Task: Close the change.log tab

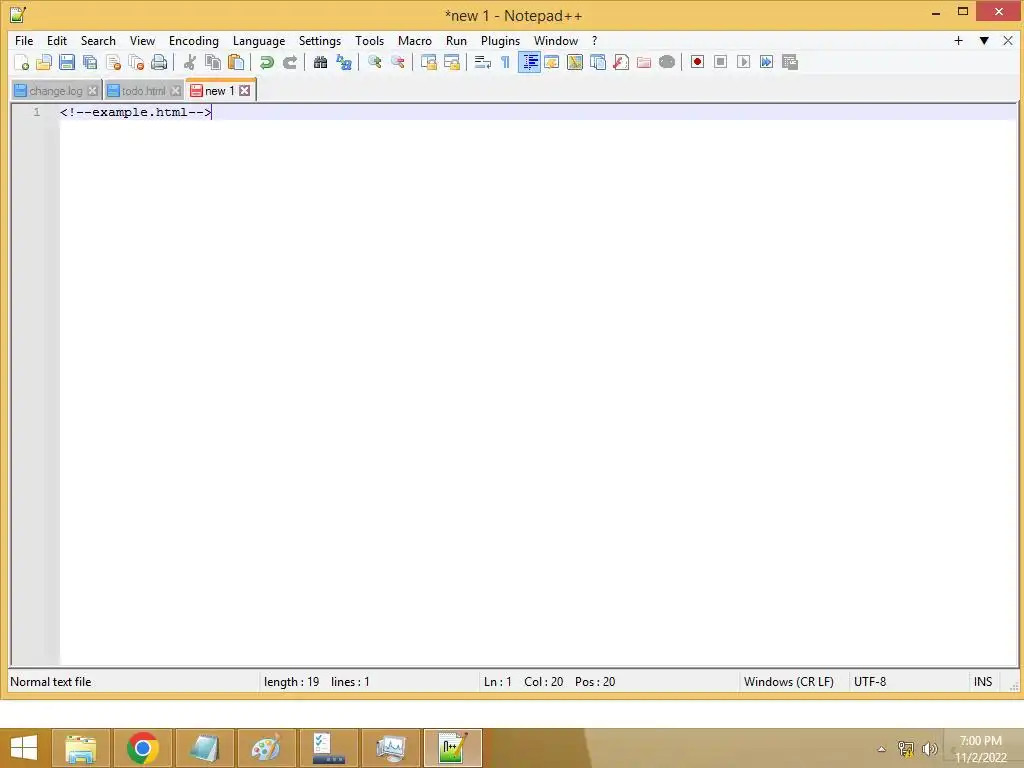Action: point(93,91)
